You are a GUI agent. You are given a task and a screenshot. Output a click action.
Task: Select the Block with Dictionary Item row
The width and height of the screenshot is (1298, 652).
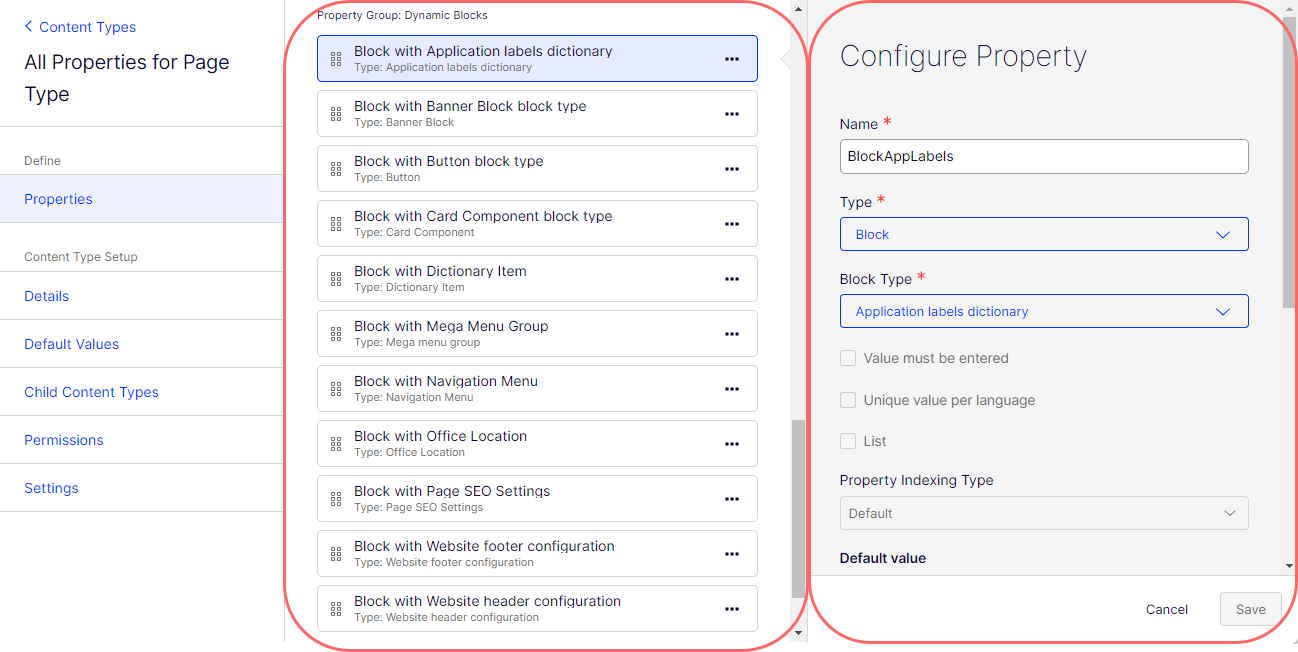(x=537, y=279)
